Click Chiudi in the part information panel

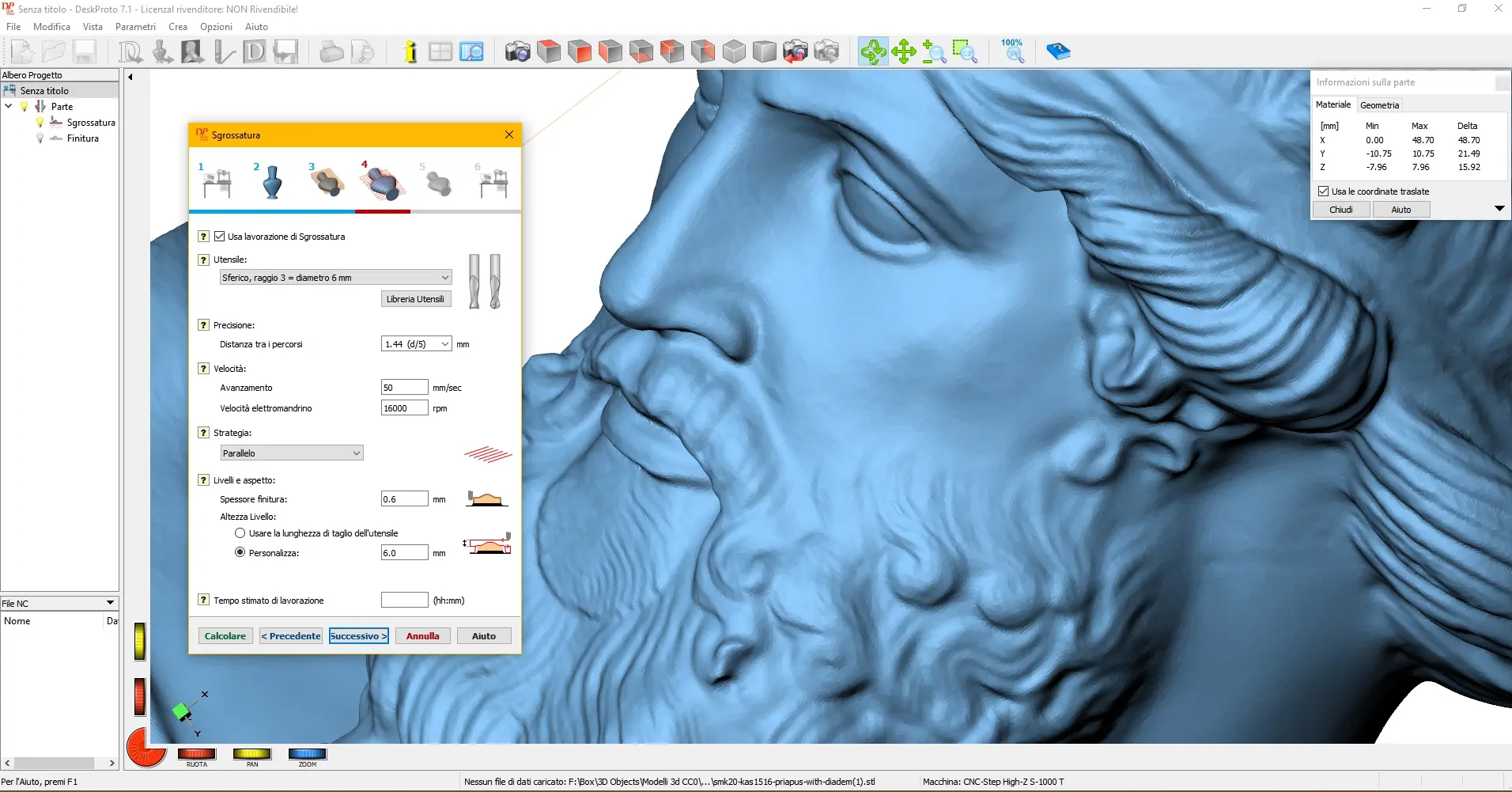1341,210
